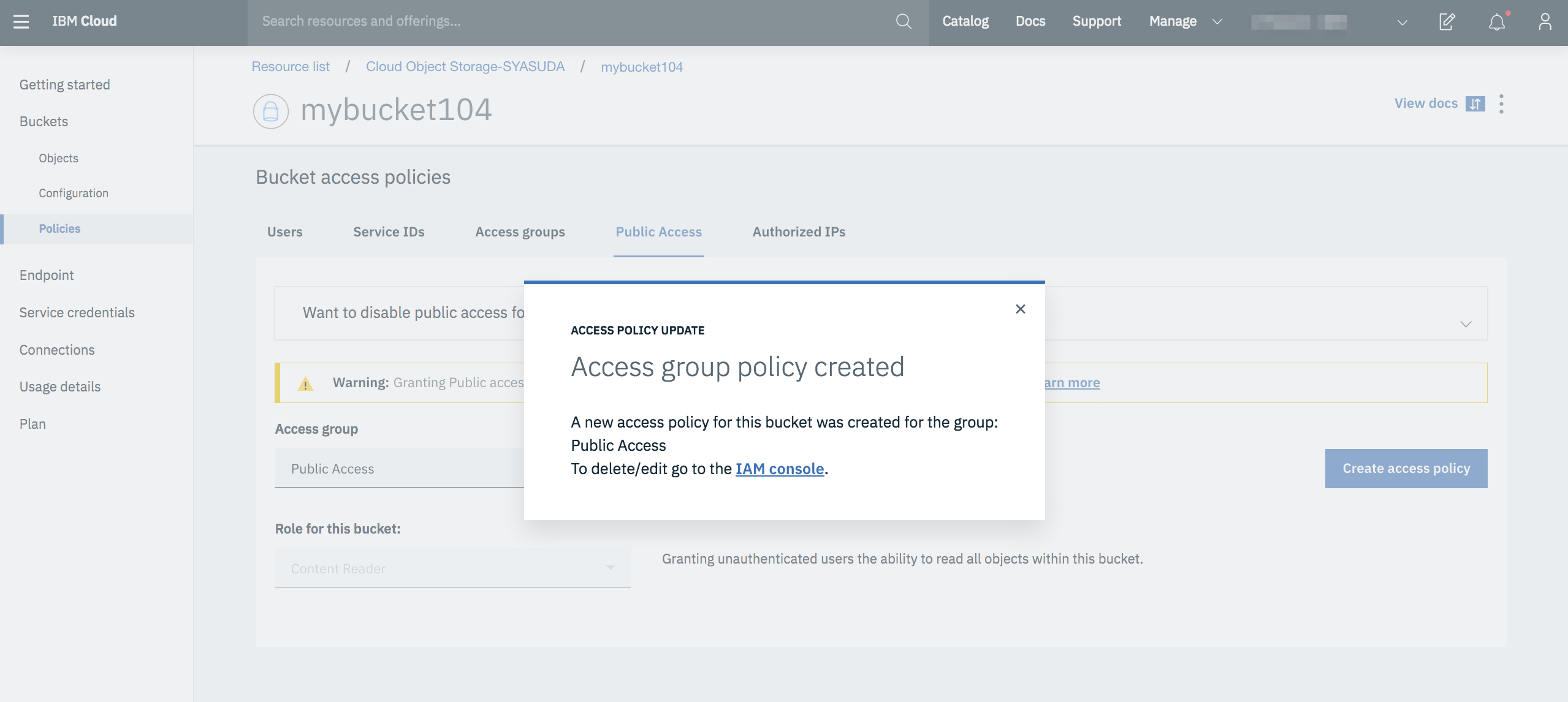This screenshot has width=1568, height=702.
Task: Open the user profile icon
Action: [1545, 21]
